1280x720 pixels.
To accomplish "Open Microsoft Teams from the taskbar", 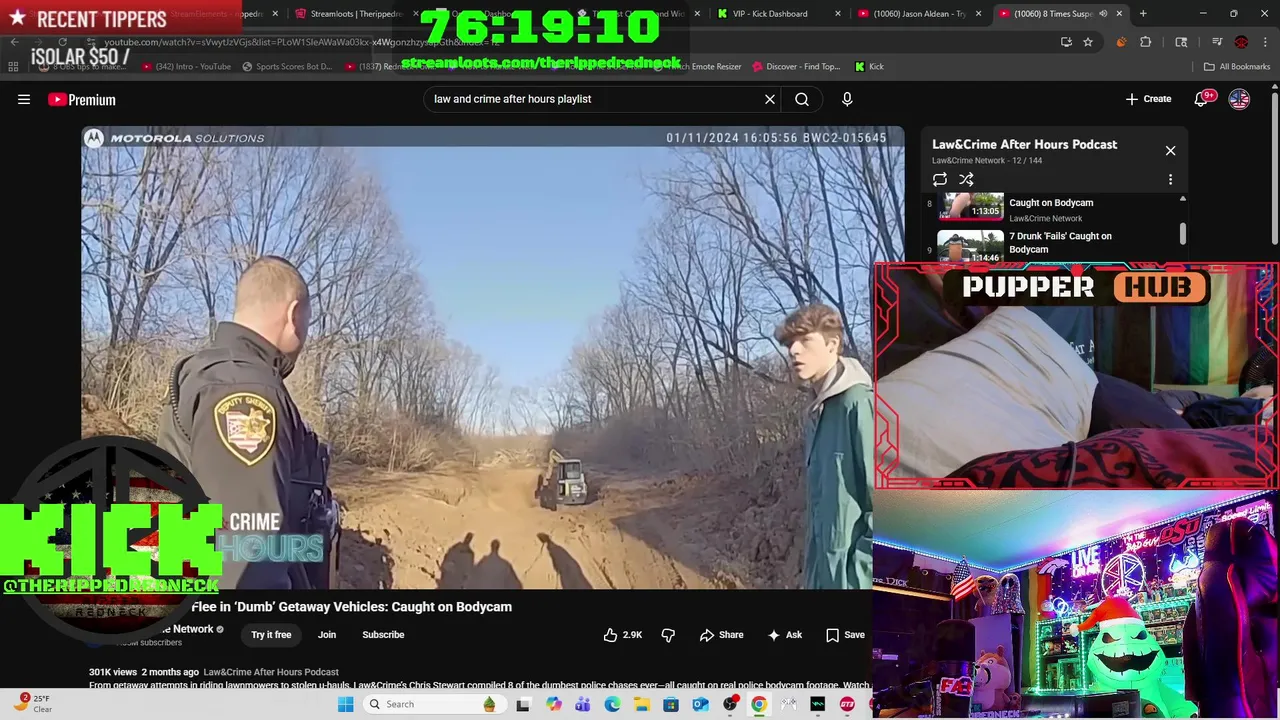I will pyautogui.click(x=582, y=704).
